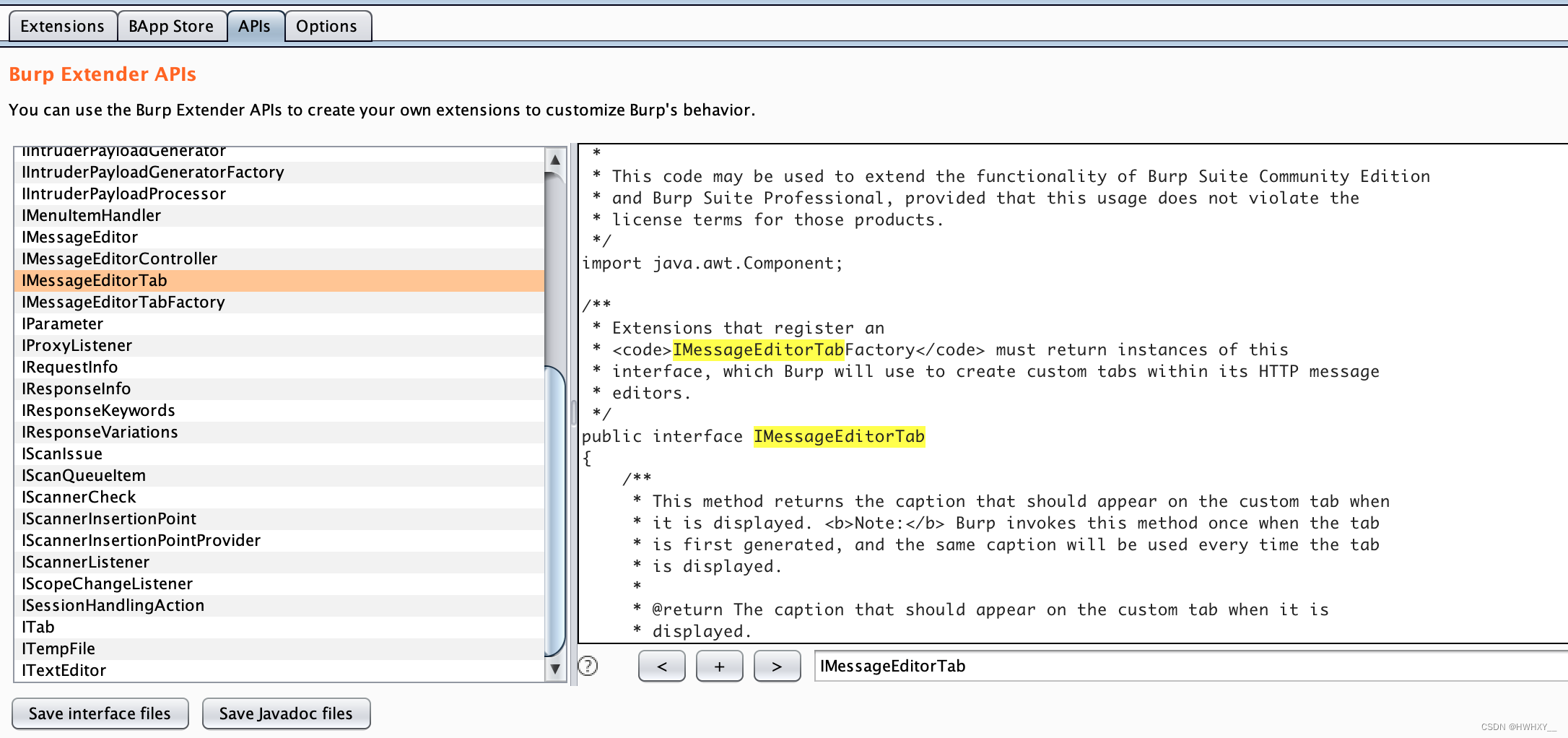
Task: Click Save Javadoc files button
Action: point(287,713)
